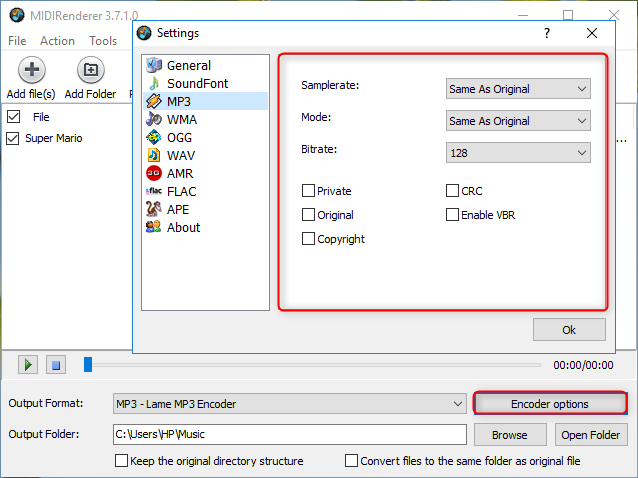Screen dimensions: 638x478
Task: Select the OGG encoder icon
Action: pos(154,137)
